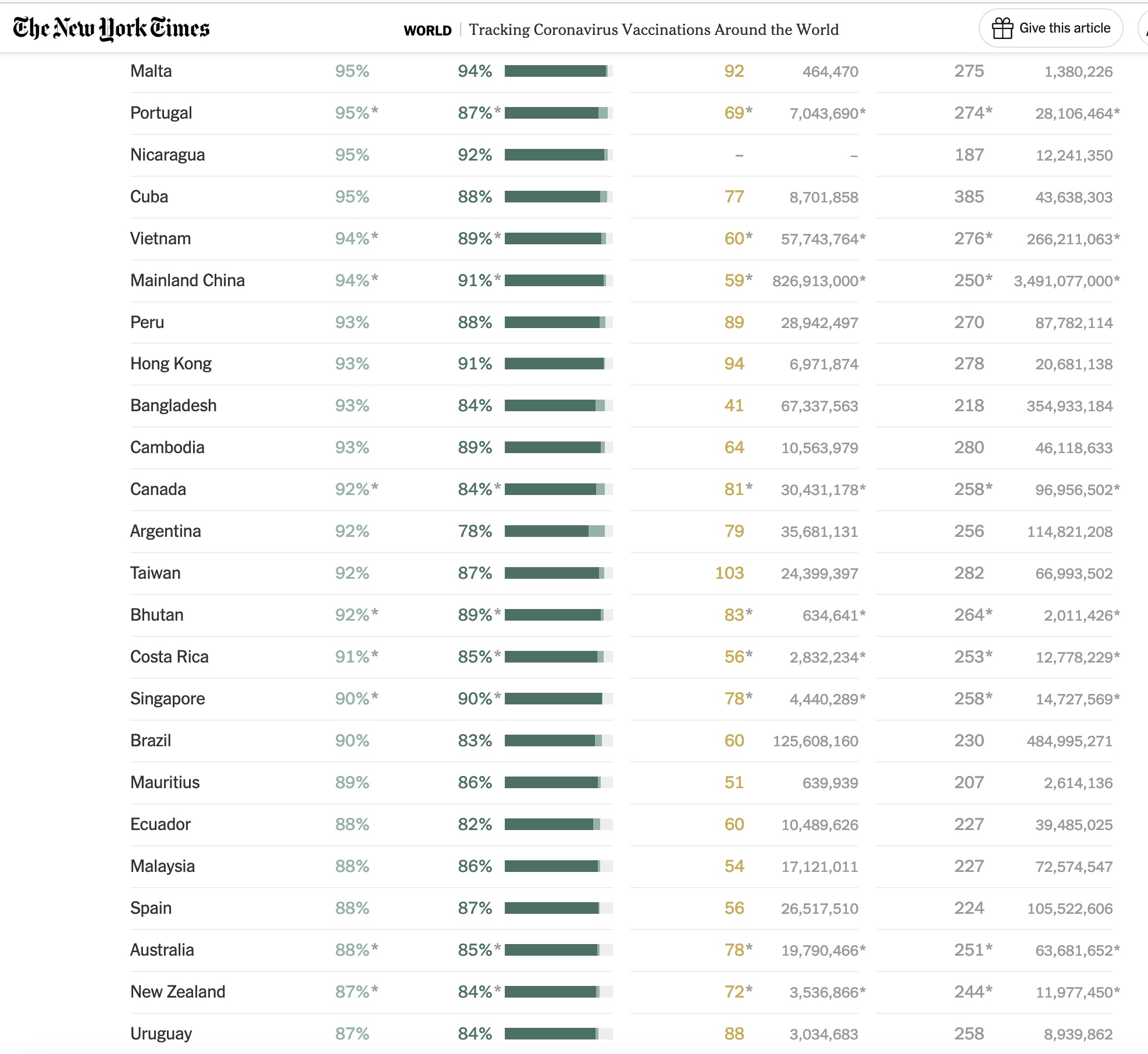The height and width of the screenshot is (1054, 1148).
Task: Open the WORLD section link
Action: pos(427,30)
